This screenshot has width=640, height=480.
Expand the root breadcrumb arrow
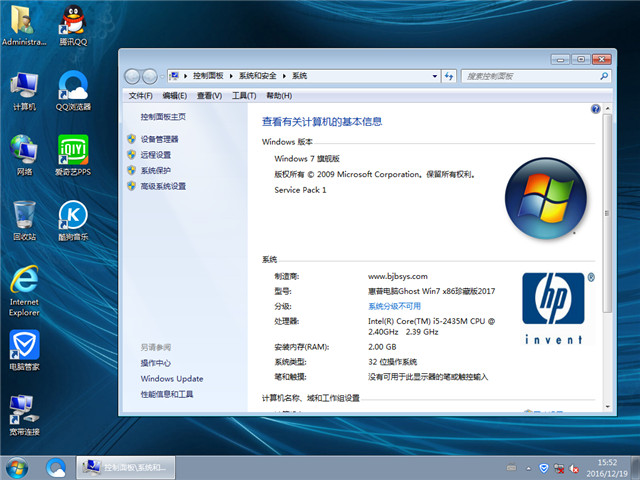(185, 76)
